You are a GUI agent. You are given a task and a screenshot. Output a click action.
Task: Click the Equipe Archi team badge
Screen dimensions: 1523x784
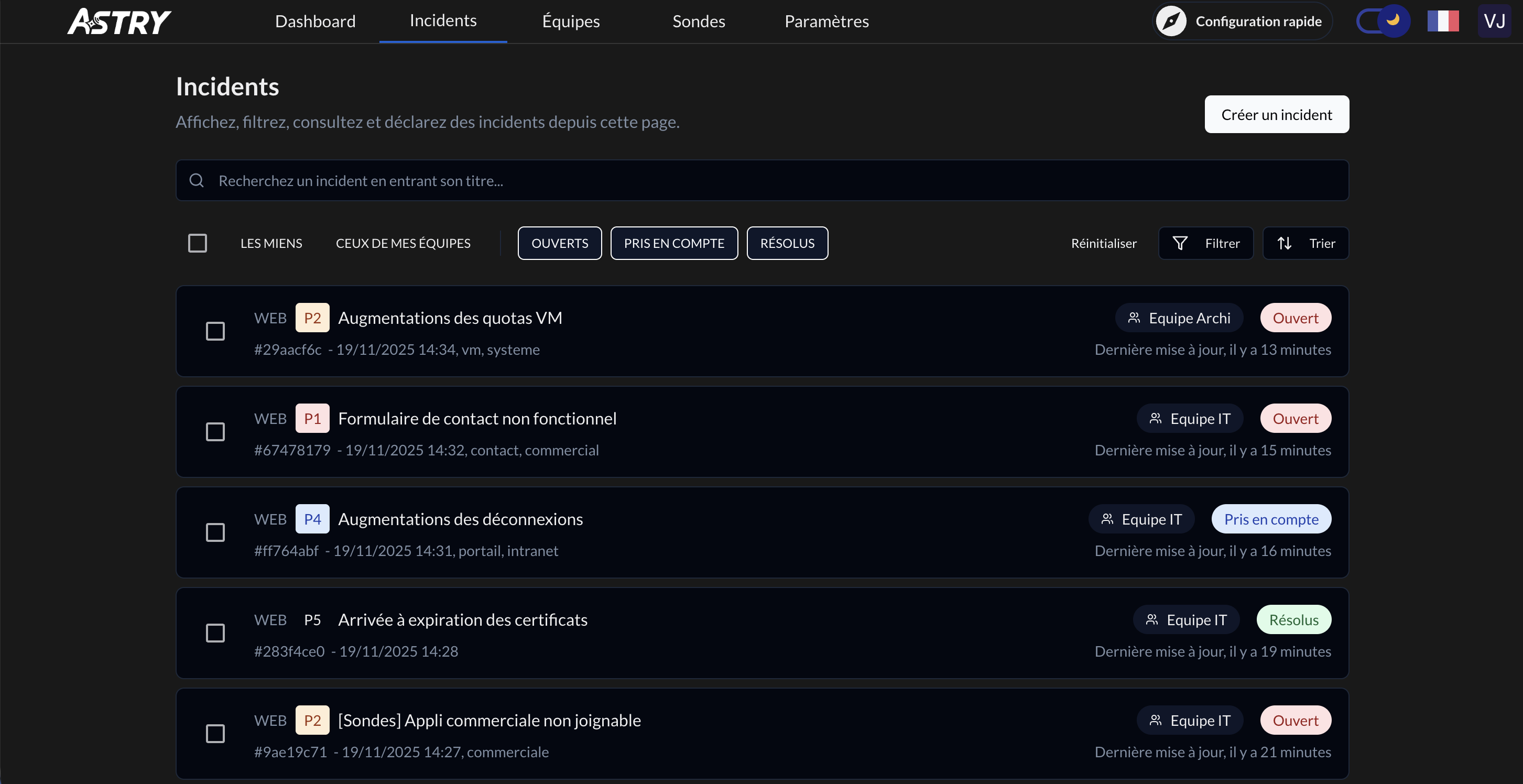pyautogui.click(x=1179, y=318)
